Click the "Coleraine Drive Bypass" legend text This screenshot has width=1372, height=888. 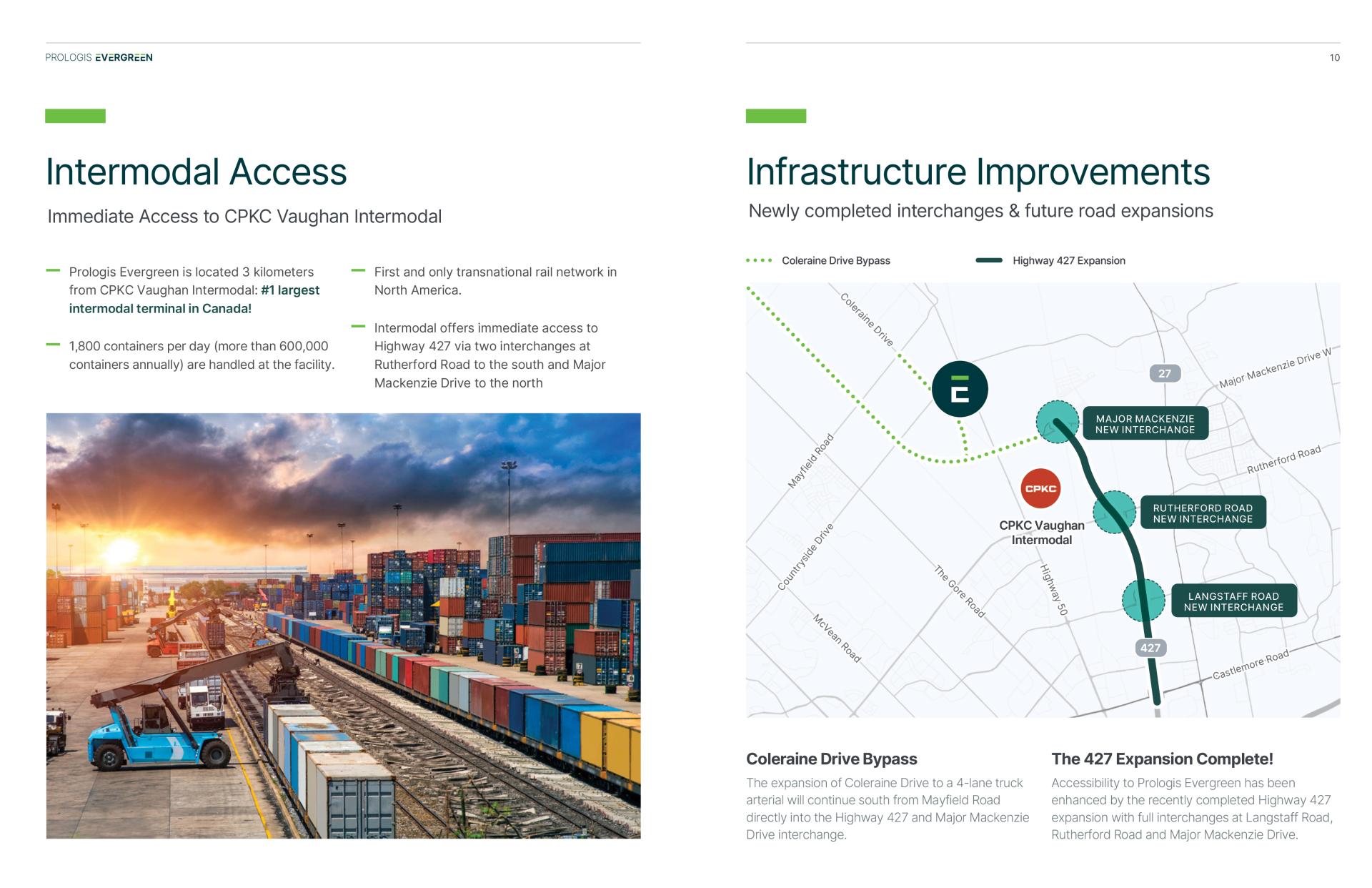[x=836, y=260]
